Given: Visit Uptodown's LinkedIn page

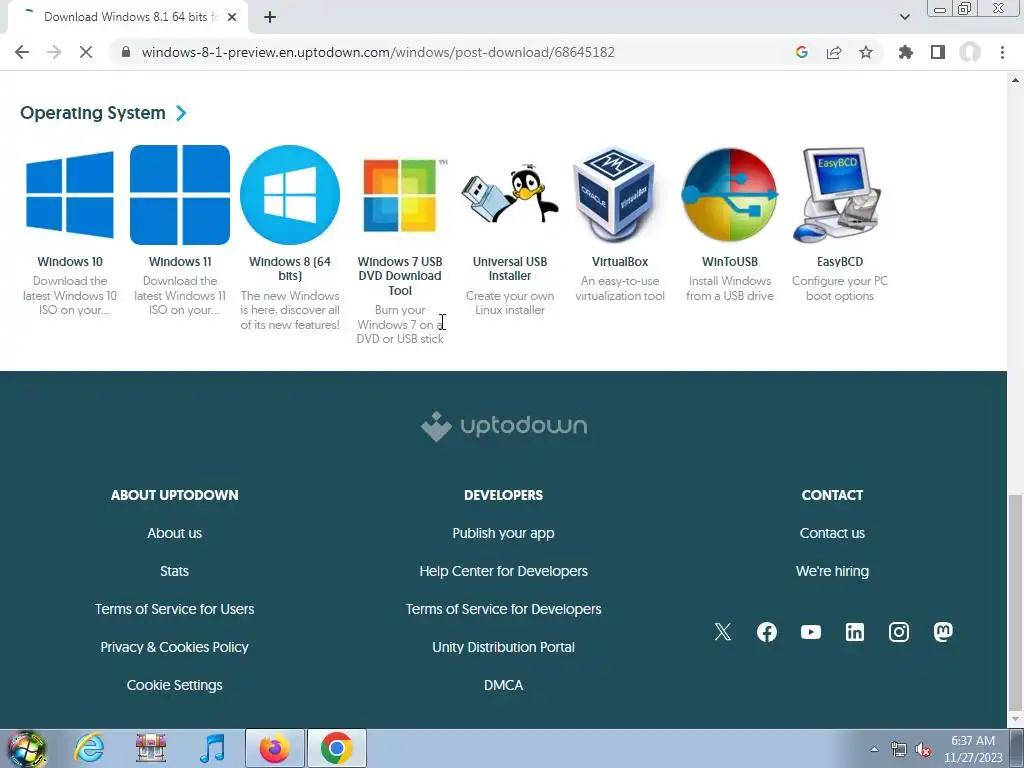Looking at the screenshot, I should coord(855,632).
